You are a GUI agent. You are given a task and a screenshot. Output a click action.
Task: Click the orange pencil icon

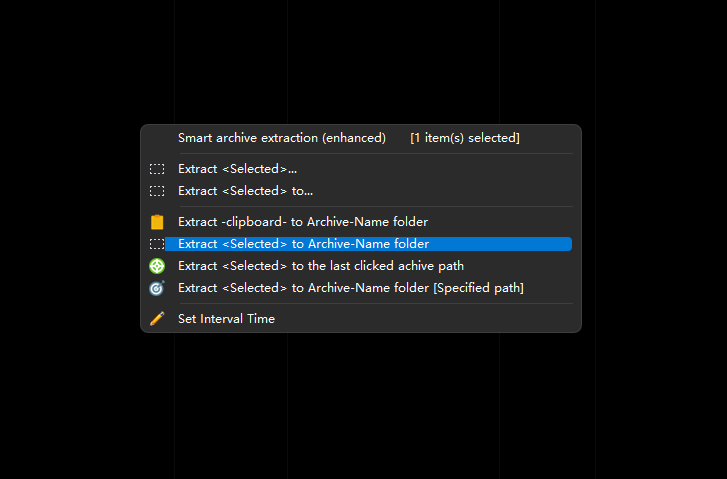157,319
